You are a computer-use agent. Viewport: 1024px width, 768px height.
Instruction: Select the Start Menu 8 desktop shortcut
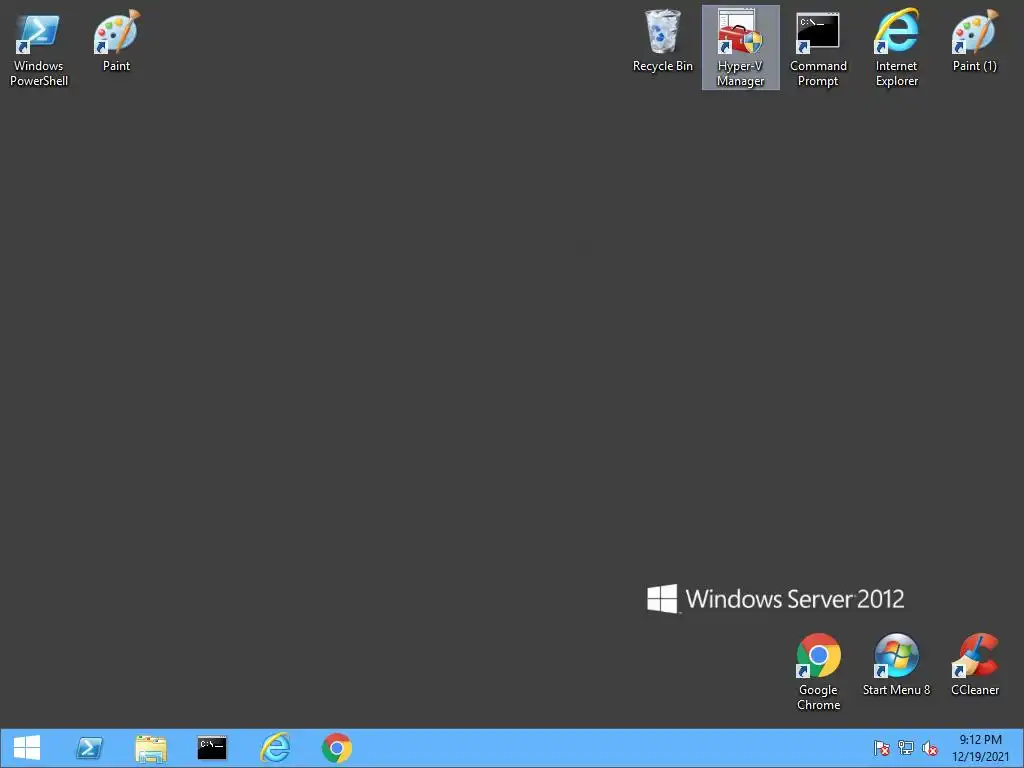(x=896, y=665)
